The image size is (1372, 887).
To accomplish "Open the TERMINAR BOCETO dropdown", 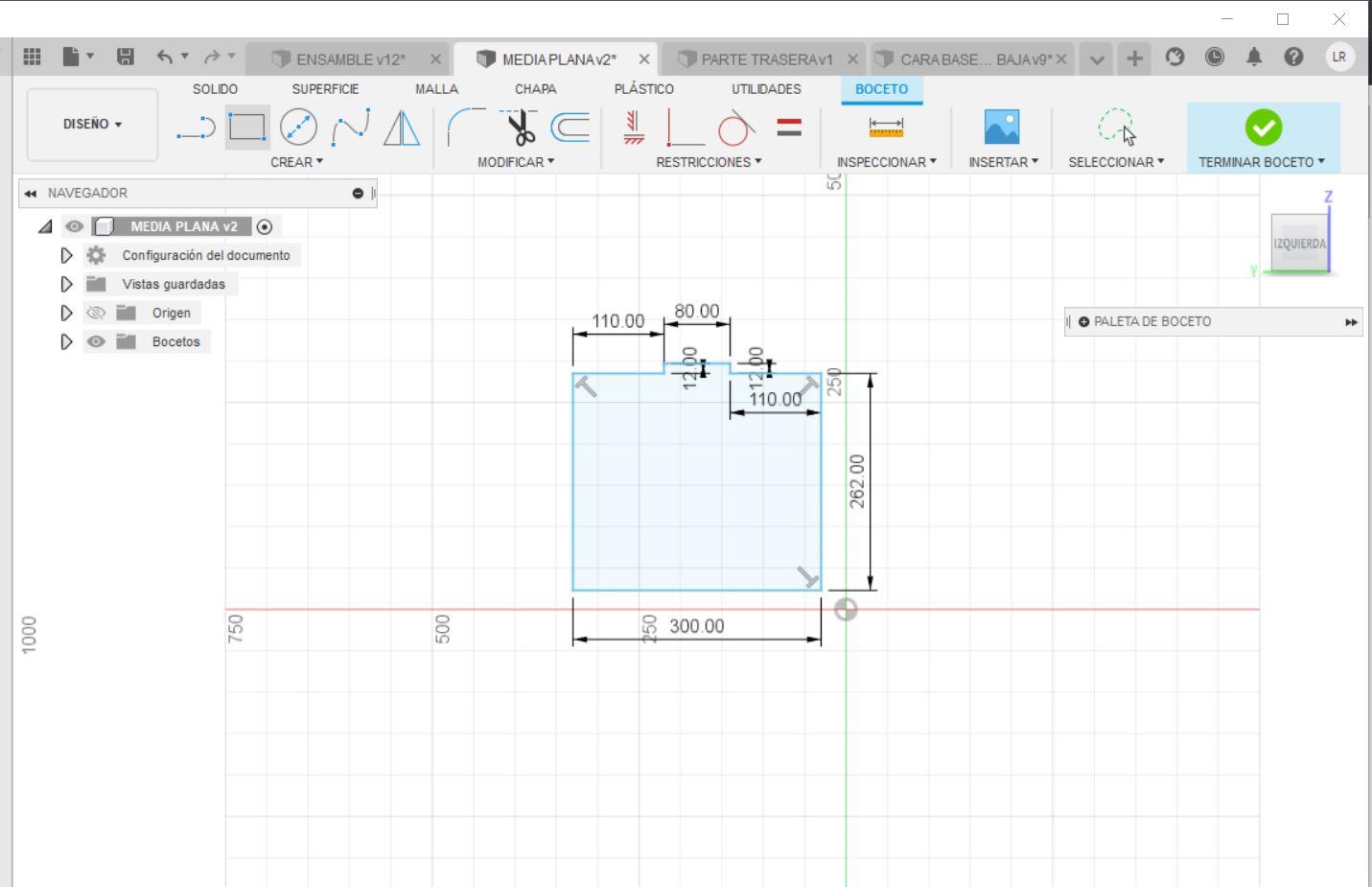I will [x=1262, y=162].
